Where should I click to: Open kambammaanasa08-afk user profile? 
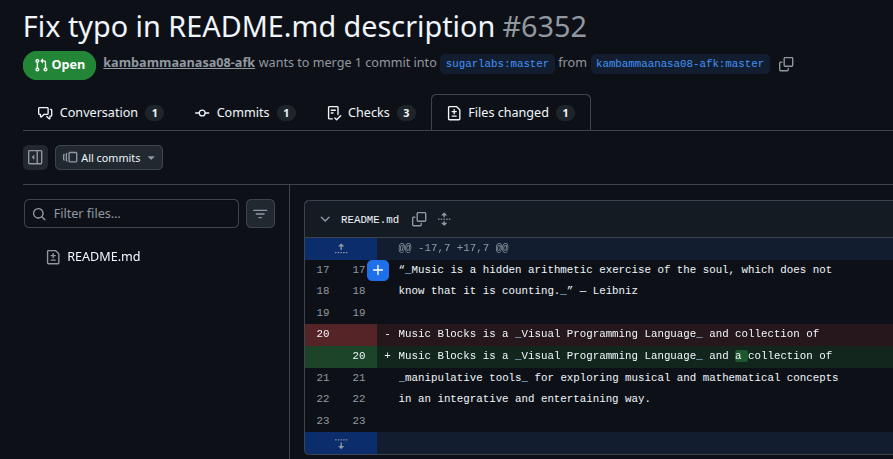pos(179,63)
